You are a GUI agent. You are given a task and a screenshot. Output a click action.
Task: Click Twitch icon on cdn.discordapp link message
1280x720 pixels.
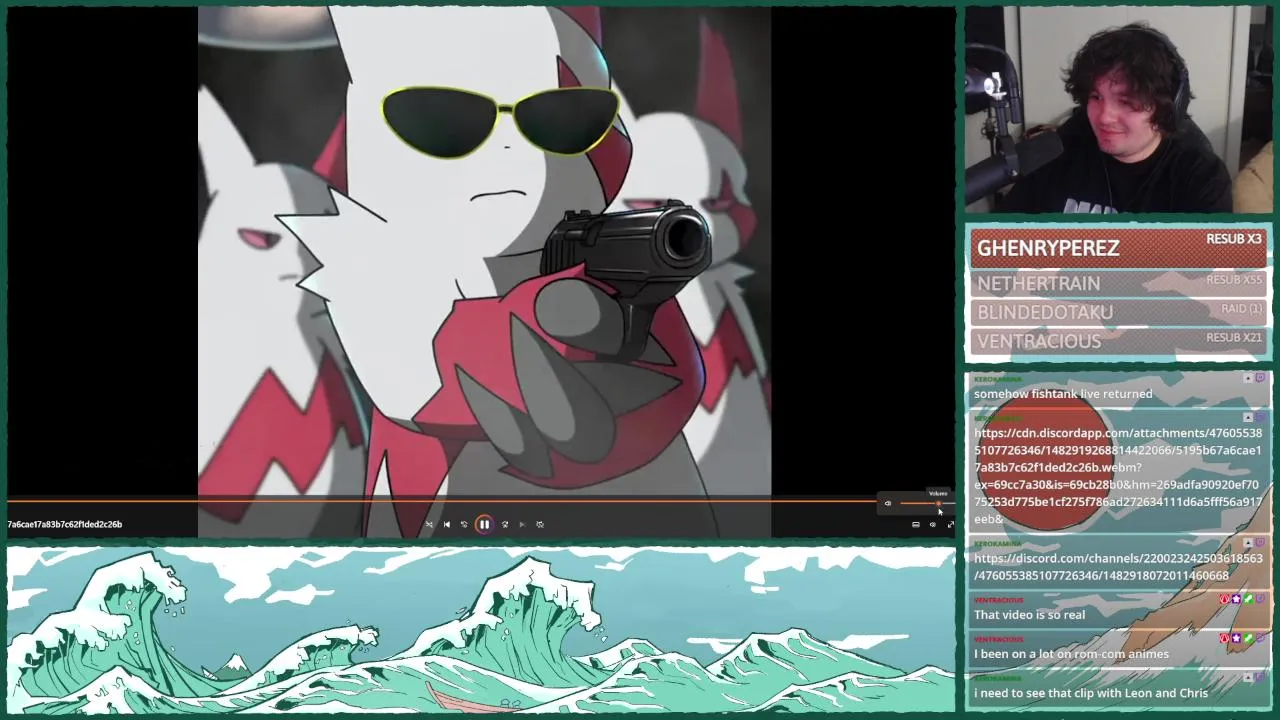click(1261, 417)
